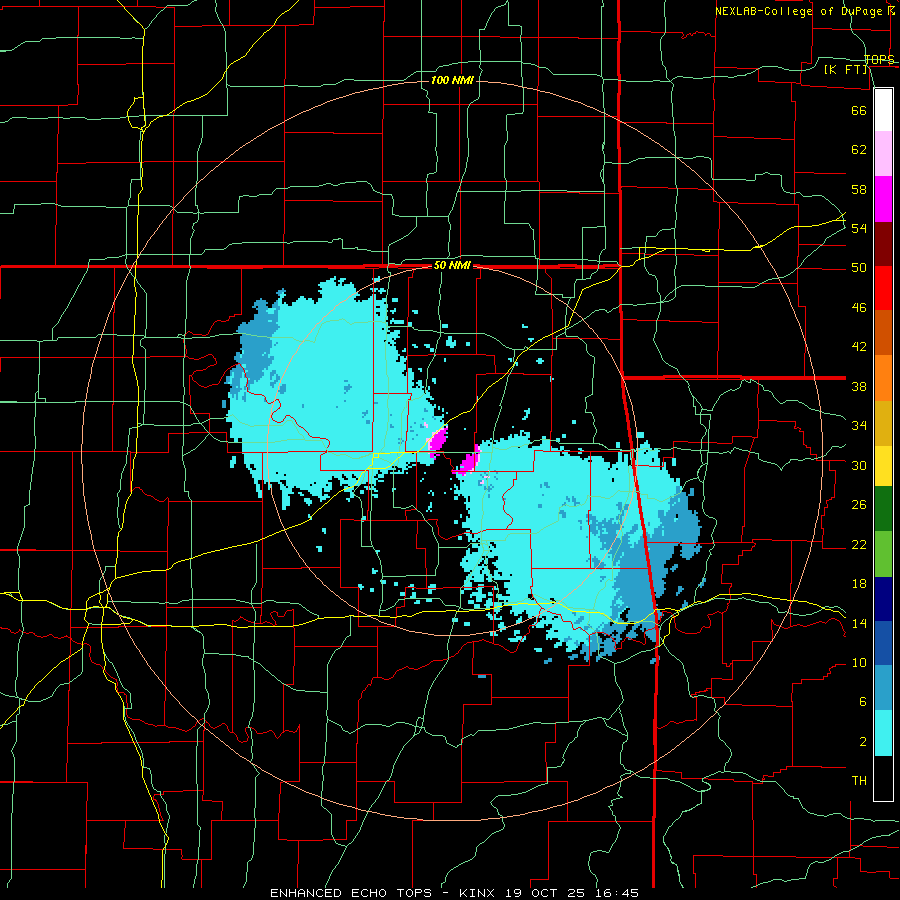Click the "14" legend value

click(x=859, y=623)
